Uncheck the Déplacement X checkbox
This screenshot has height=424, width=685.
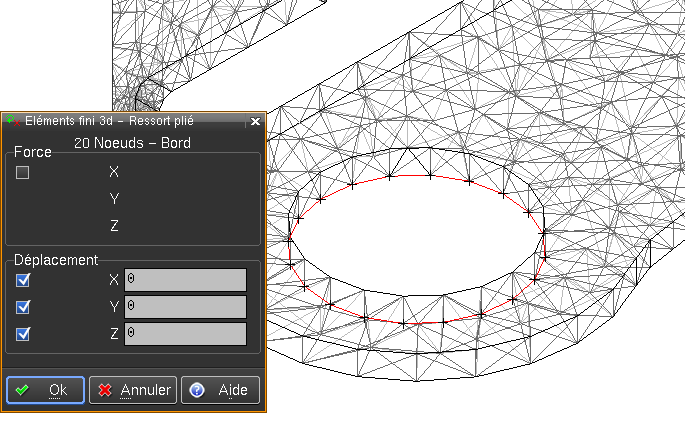(x=23, y=280)
